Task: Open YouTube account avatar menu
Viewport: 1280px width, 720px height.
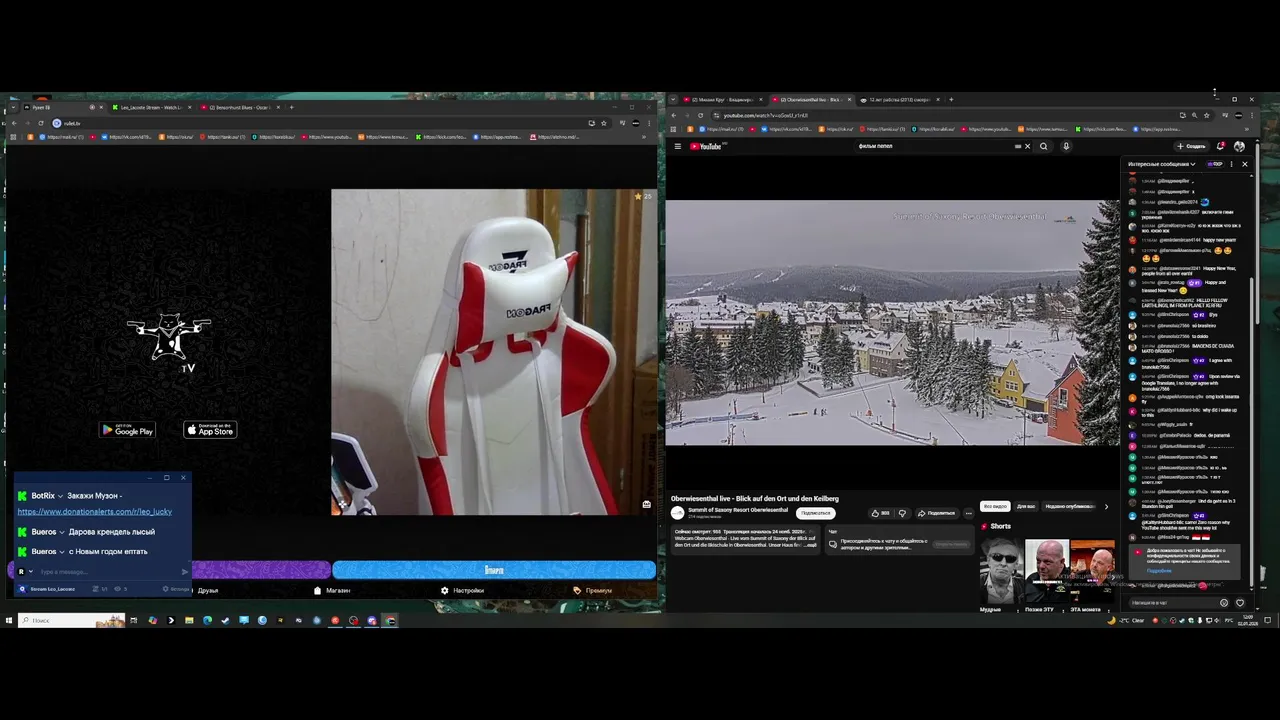Action: (x=1239, y=146)
